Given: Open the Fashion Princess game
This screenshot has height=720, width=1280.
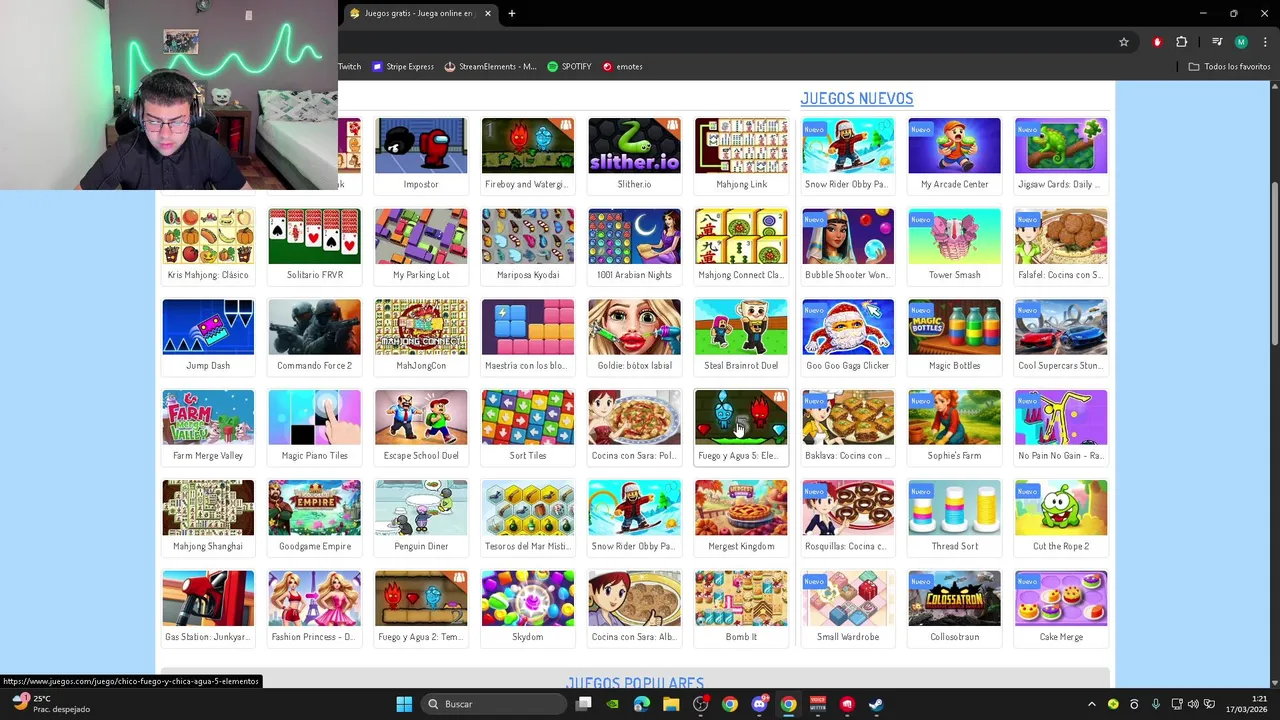Looking at the screenshot, I should (x=314, y=608).
